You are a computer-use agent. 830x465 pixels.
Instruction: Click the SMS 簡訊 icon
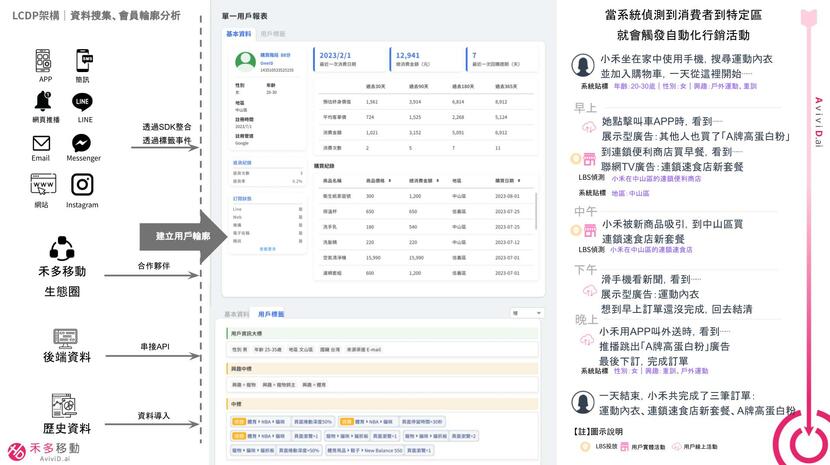coord(82,60)
